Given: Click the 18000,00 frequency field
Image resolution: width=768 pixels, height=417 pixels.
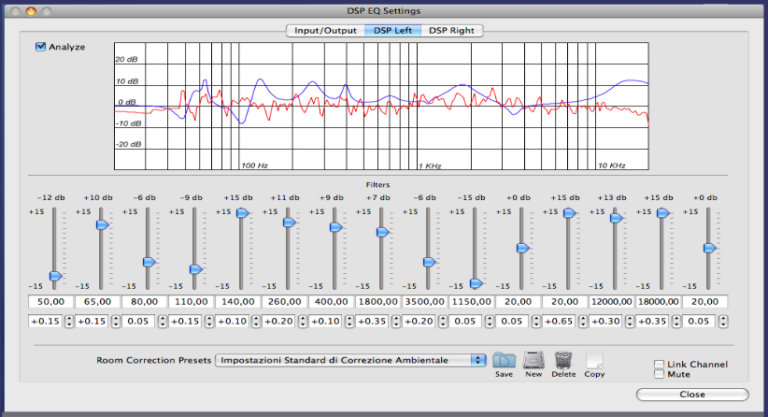Looking at the screenshot, I should pyautogui.click(x=658, y=302).
